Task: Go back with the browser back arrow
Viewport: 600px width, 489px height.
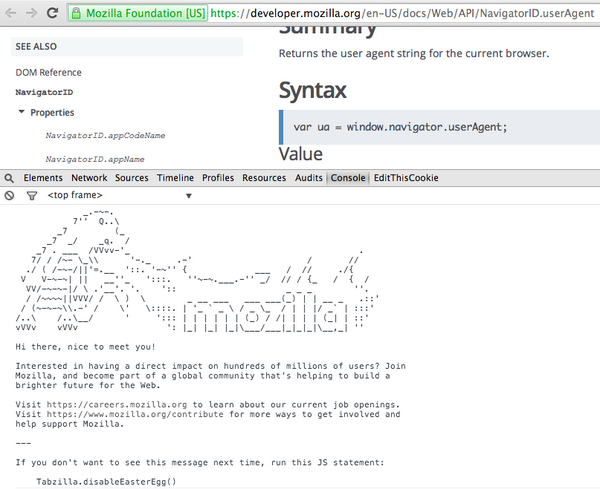Action: [10, 13]
